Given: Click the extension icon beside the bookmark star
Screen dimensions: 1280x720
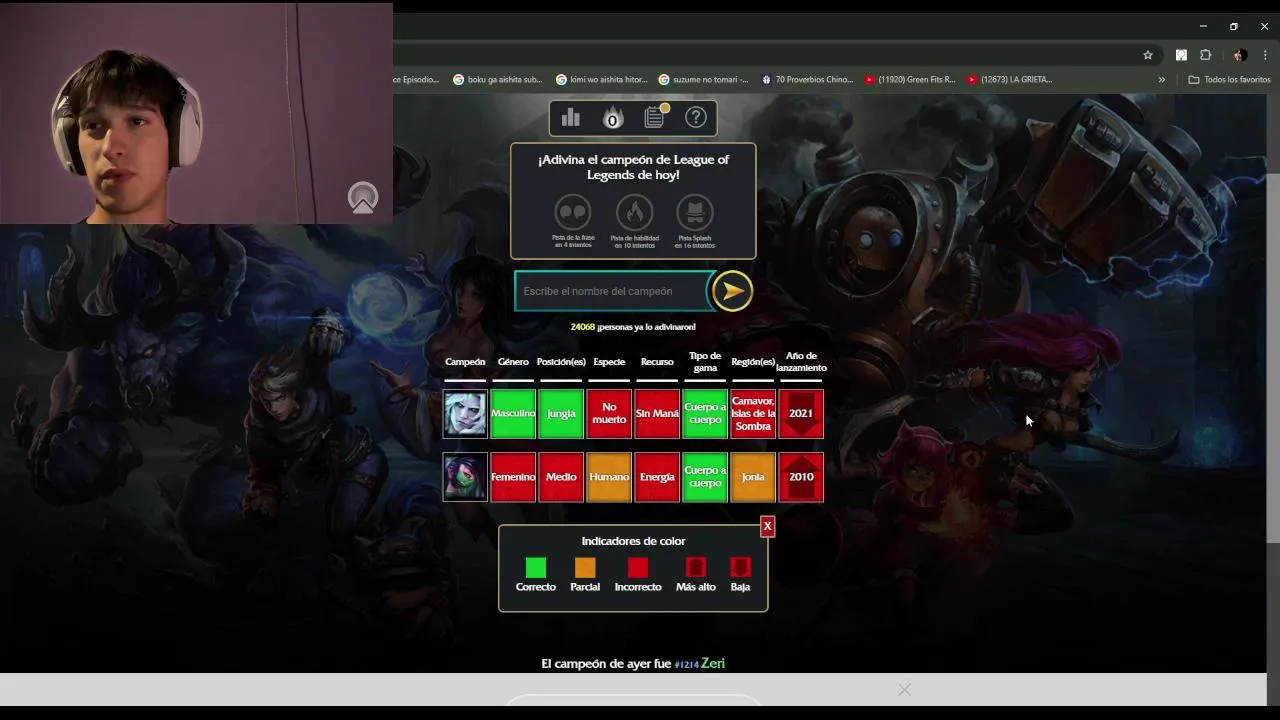Looking at the screenshot, I should 1181,55.
